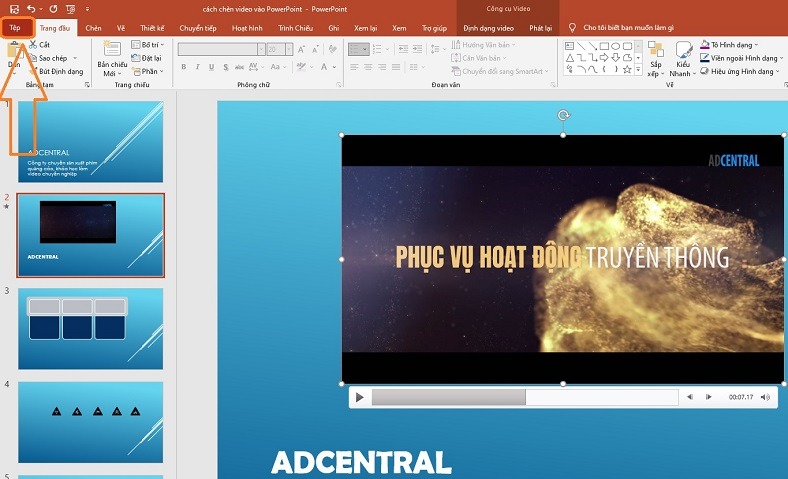Viewport: 788px width, 479px height.
Task: Select slide 3 thumbnail in the panel
Action: pyautogui.click(x=91, y=328)
